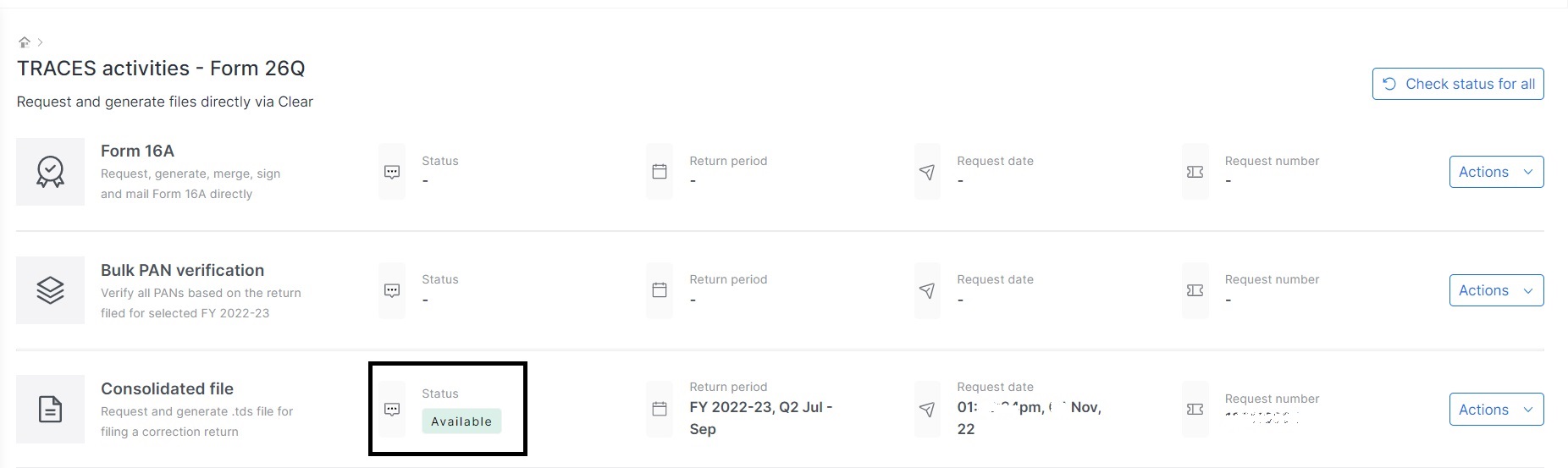Click the Form 16A certificate badge icon
The image size is (1568, 468).
(50, 172)
